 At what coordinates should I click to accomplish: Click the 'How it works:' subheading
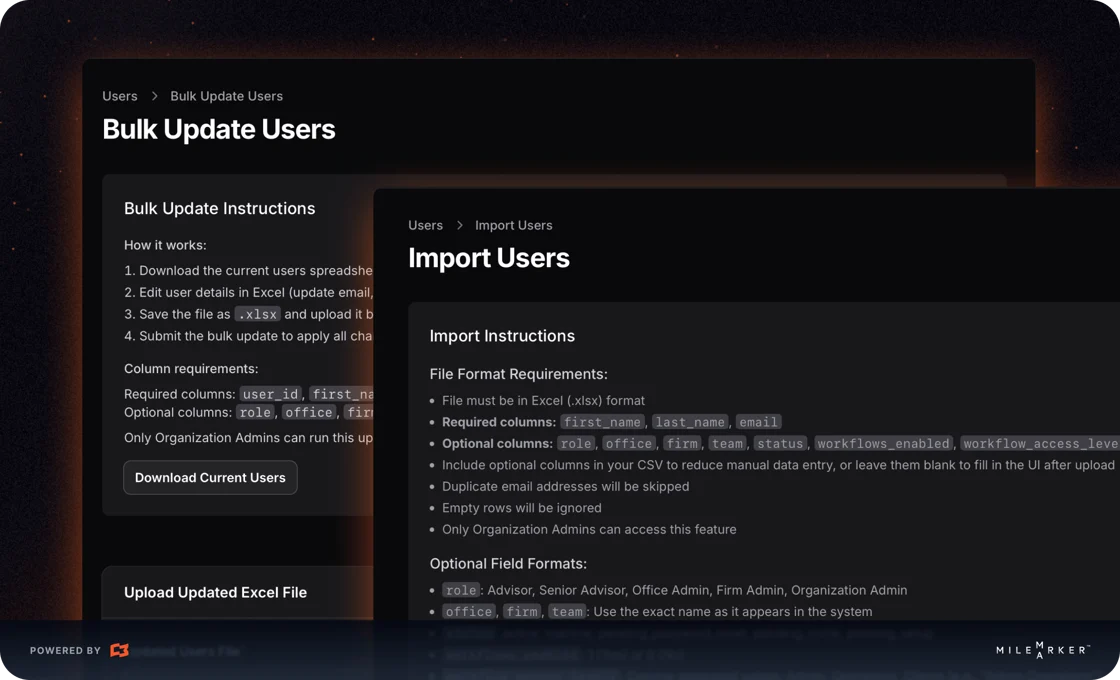[x=165, y=245]
